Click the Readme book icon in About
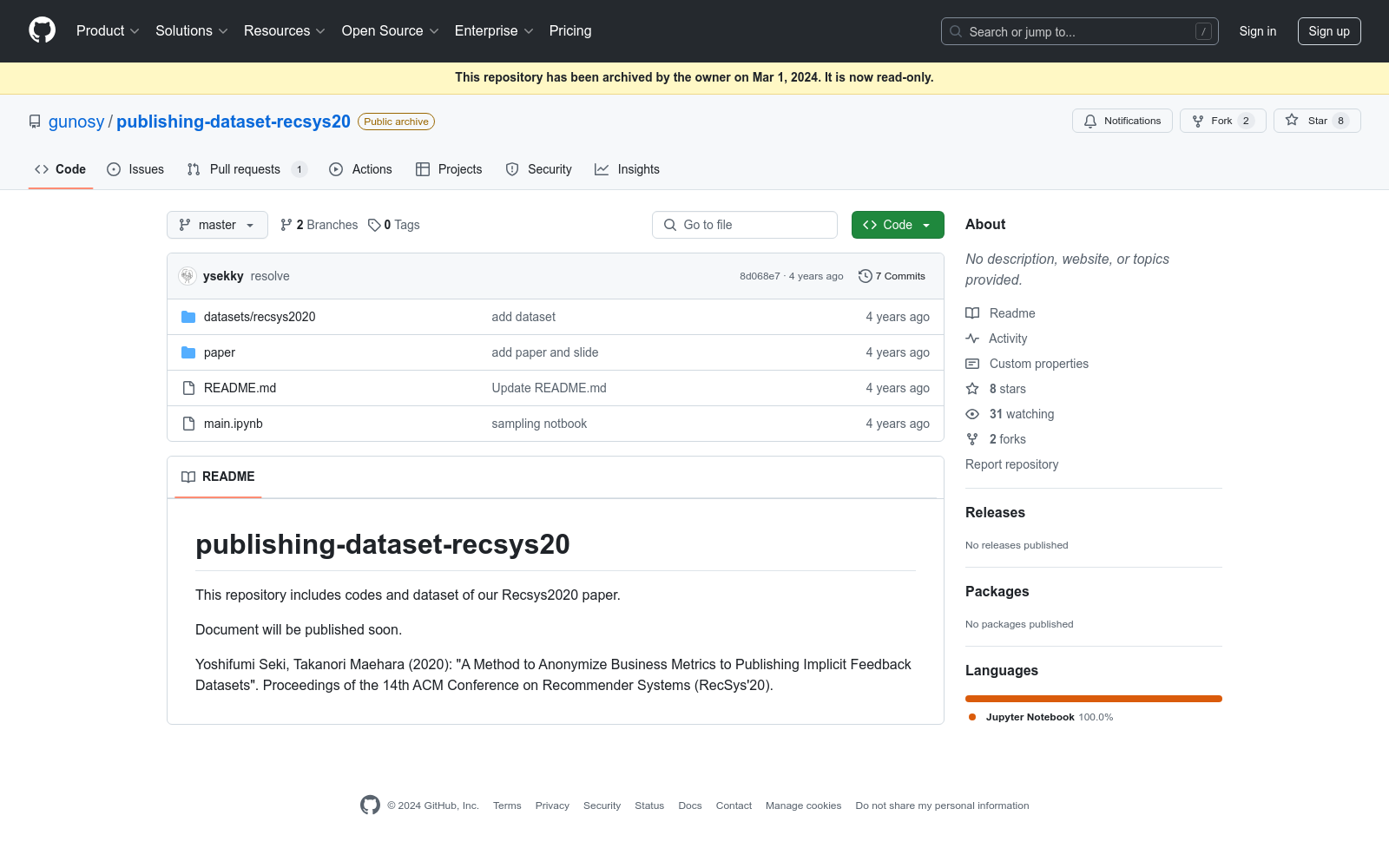 click(x=972, y=313)
